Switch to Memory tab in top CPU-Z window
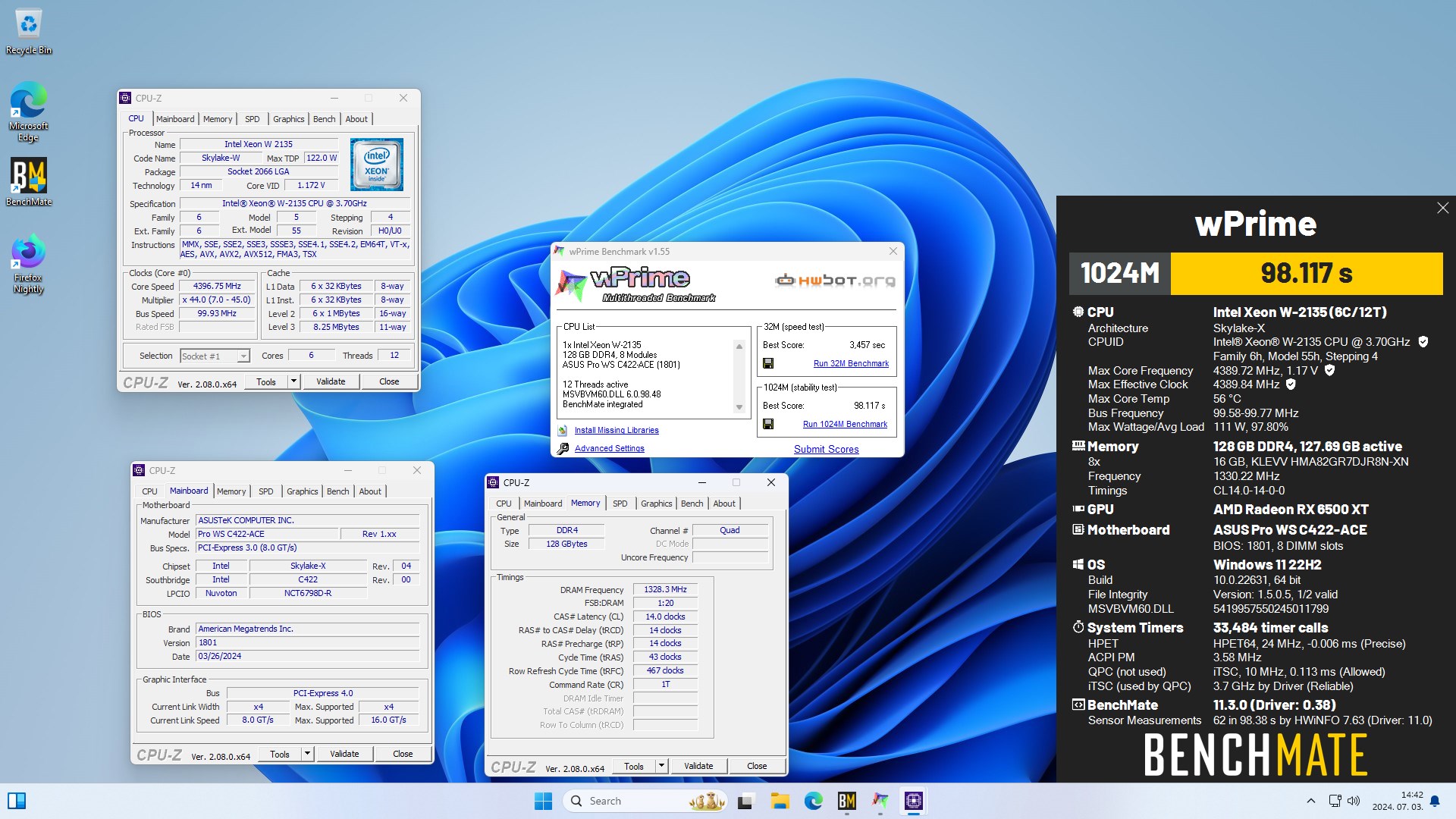Image resolution: width=1456 pixels, height=819 pixels. click(x=218, y=119)
